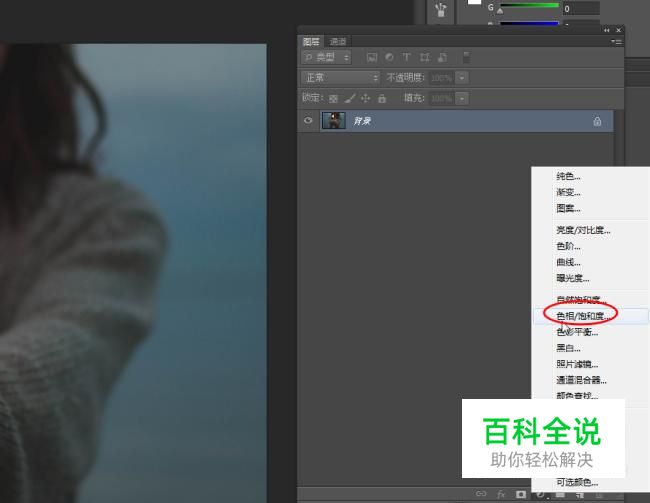Expand the 不透明度 slider arrow

click(x=462, y=78)
